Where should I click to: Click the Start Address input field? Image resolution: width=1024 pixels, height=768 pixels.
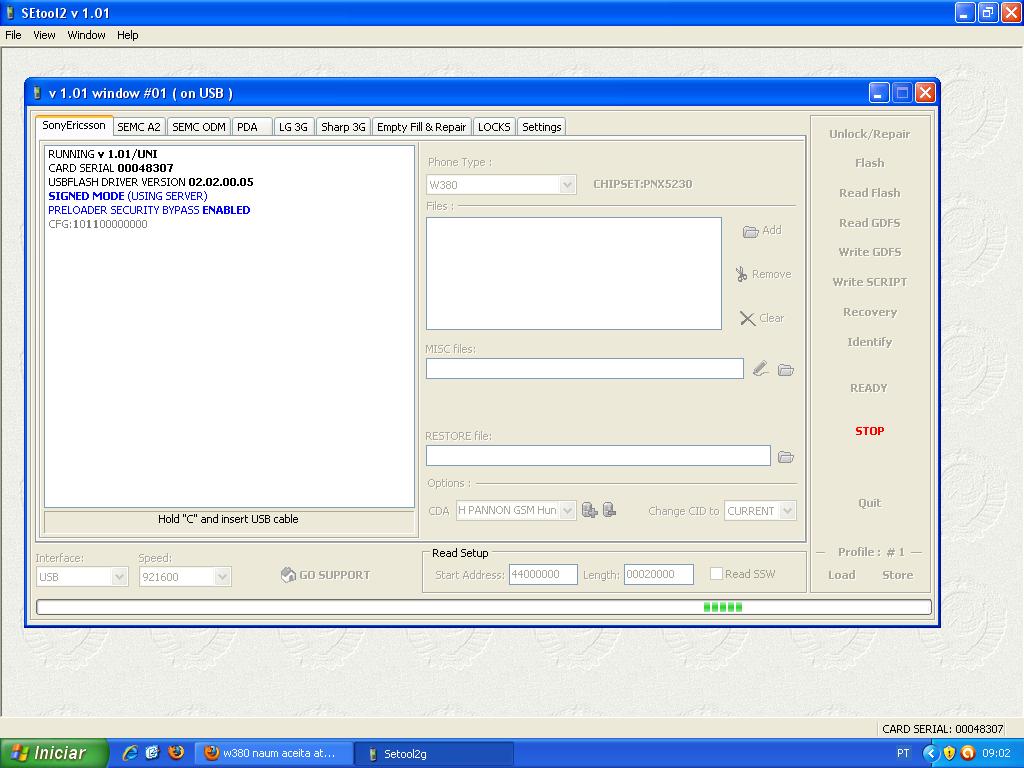[x=543, y=574]
